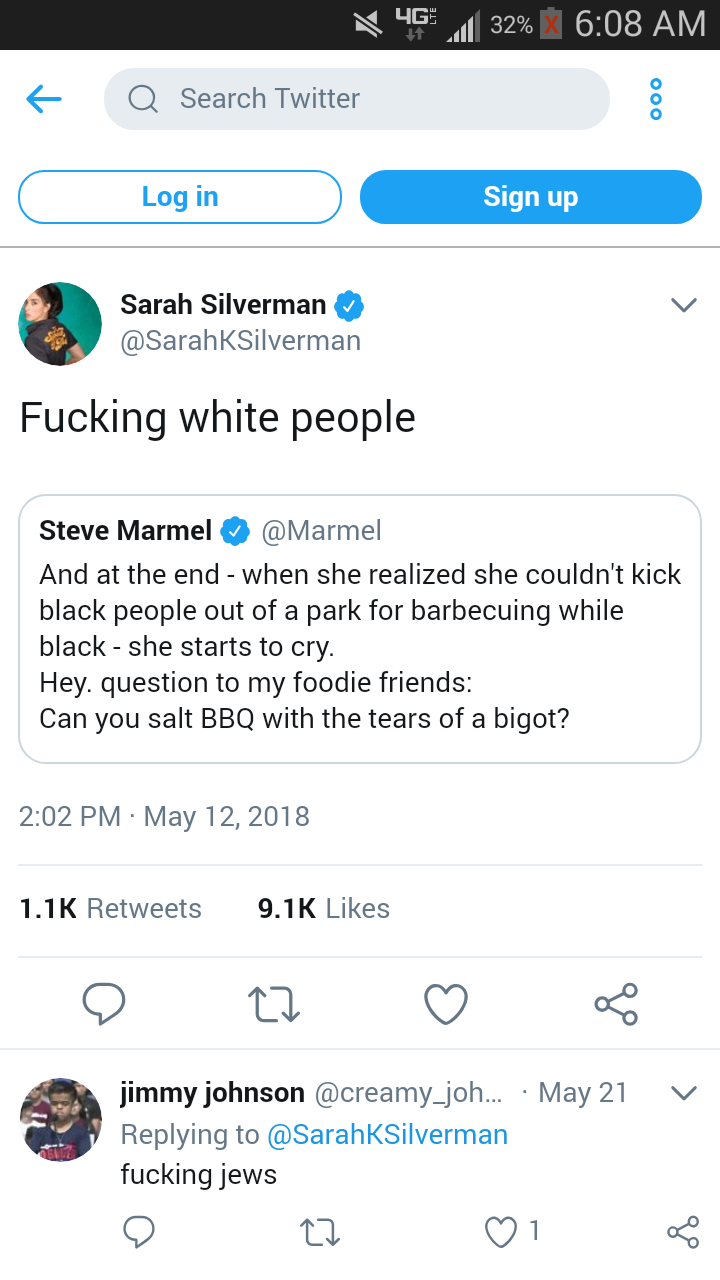Expand options chevron on jimmy johnson's reply

coord(683,1093)
